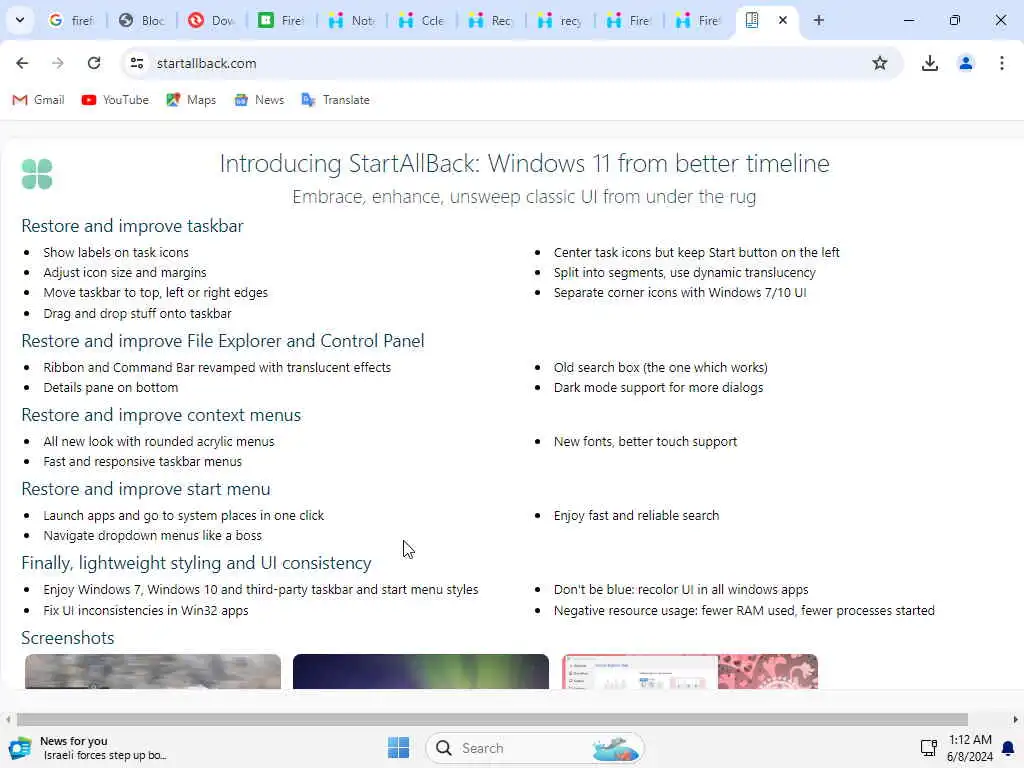This screenshot has width=1024, height=768.
Task: Reload the current page
Action: tap(94, 63)
